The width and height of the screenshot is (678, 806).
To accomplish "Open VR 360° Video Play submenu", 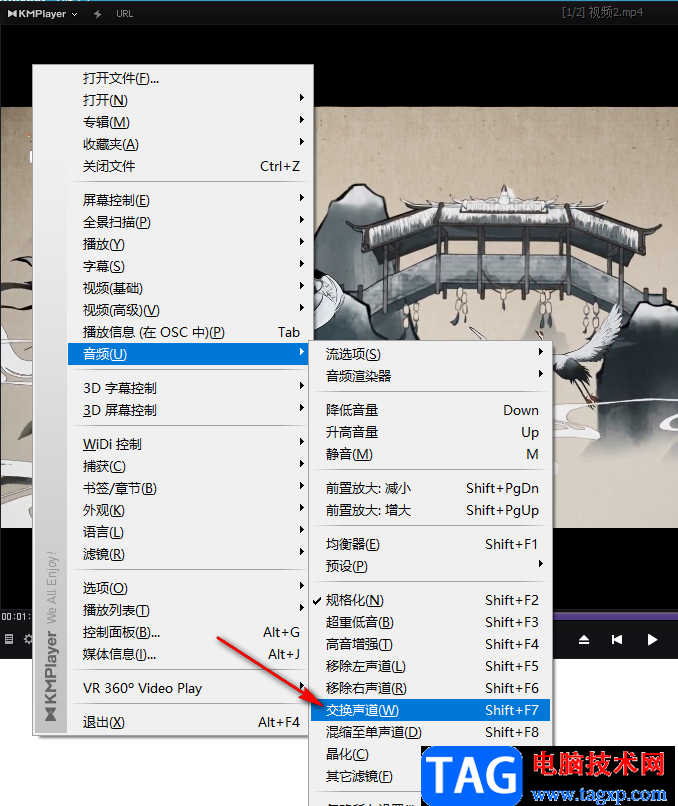I will [190, 688].
